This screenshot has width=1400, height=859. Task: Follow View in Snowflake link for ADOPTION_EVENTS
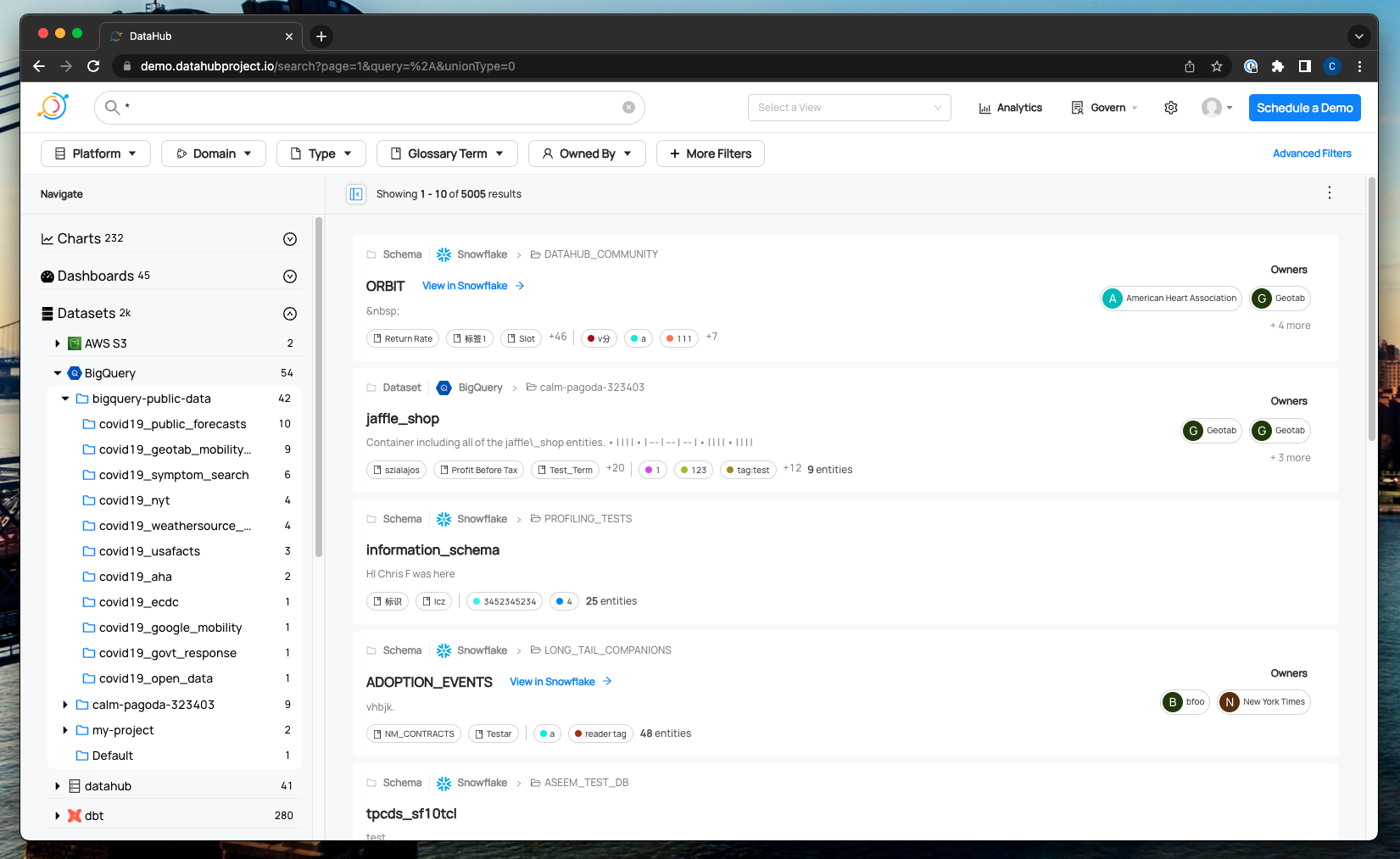tap(561, 682)
